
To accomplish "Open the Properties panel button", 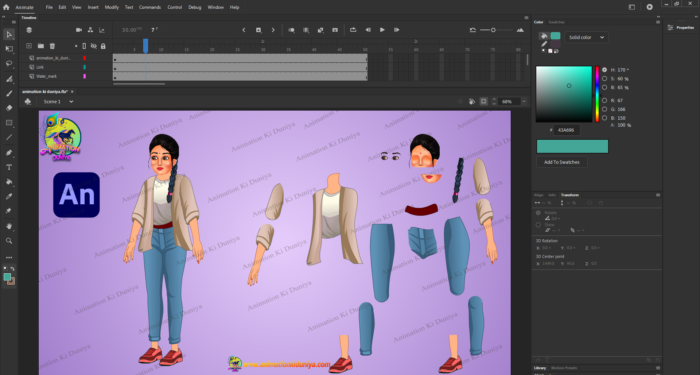I will (x=682, y=28).
